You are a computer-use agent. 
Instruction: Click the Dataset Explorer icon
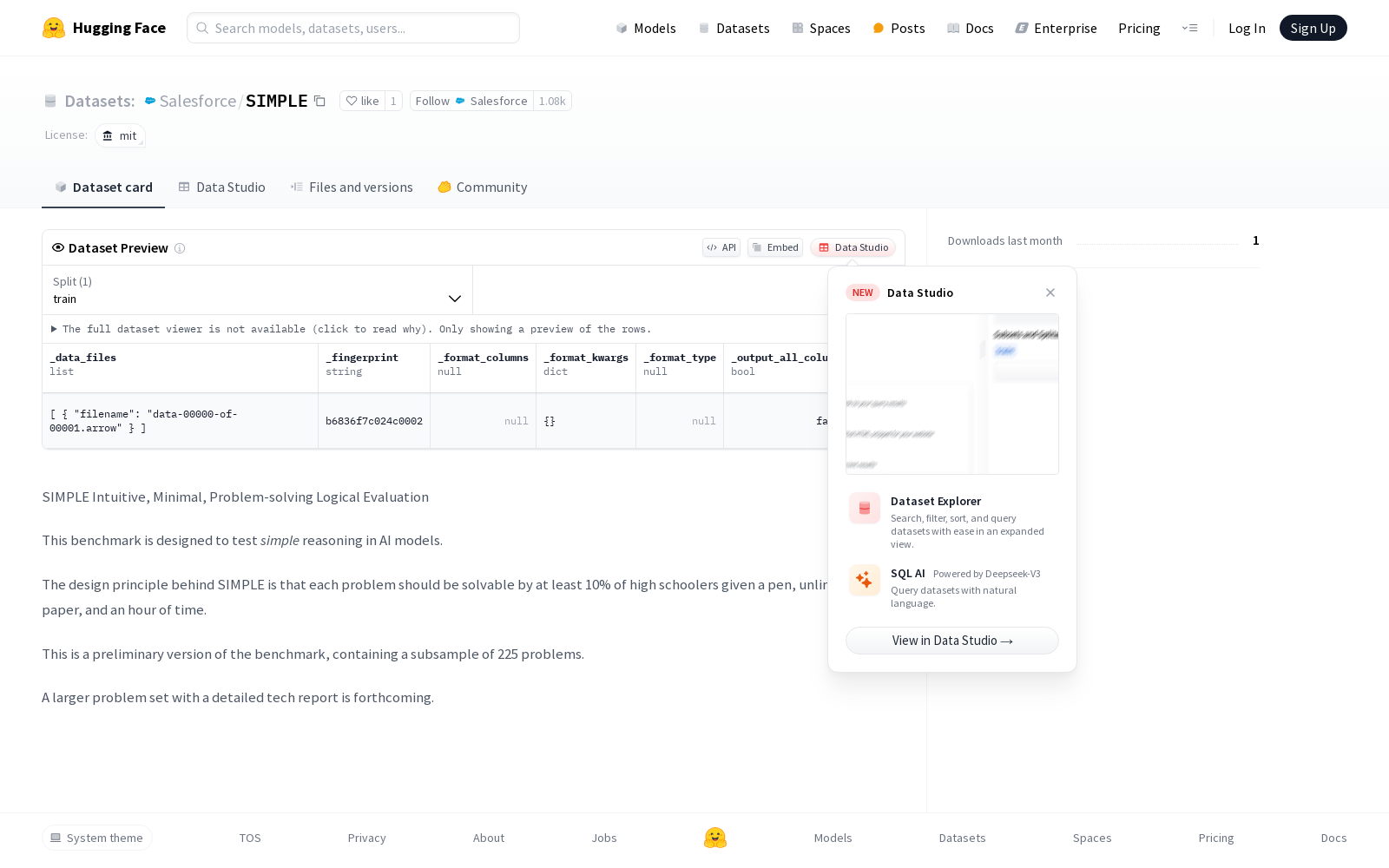[x=865, y=509]
